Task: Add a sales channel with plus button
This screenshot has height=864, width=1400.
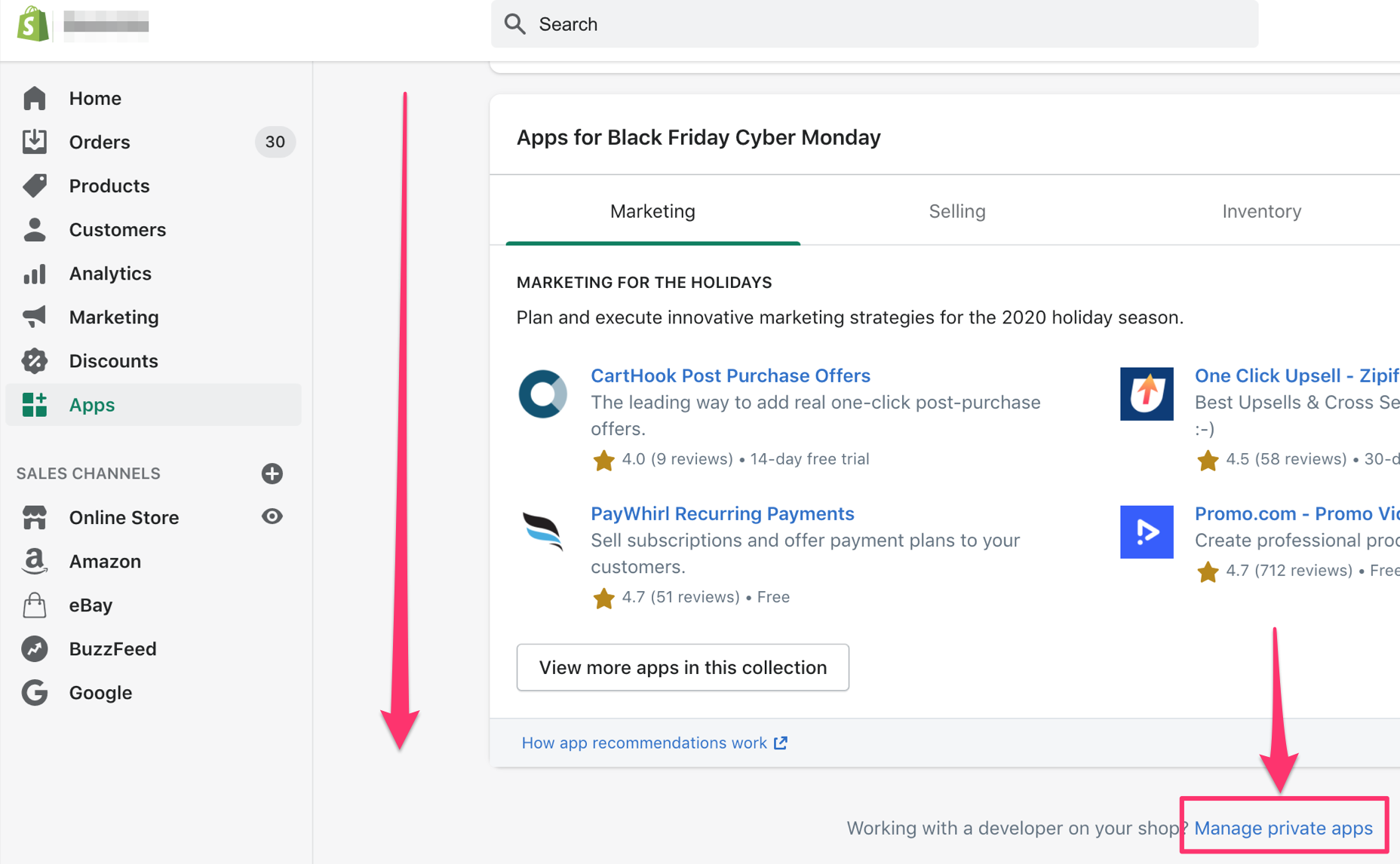Action: click(x=272, y=473)
